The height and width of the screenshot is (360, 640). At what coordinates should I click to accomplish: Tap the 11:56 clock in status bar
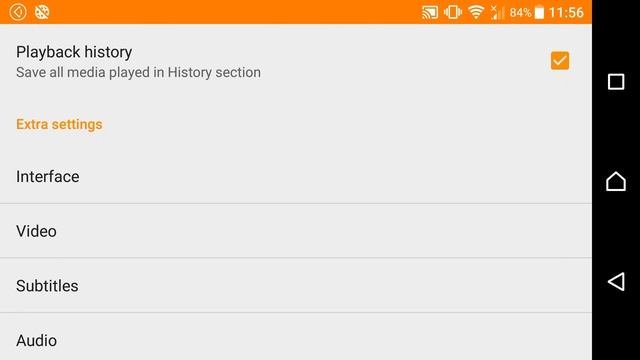tap(566, 13)
